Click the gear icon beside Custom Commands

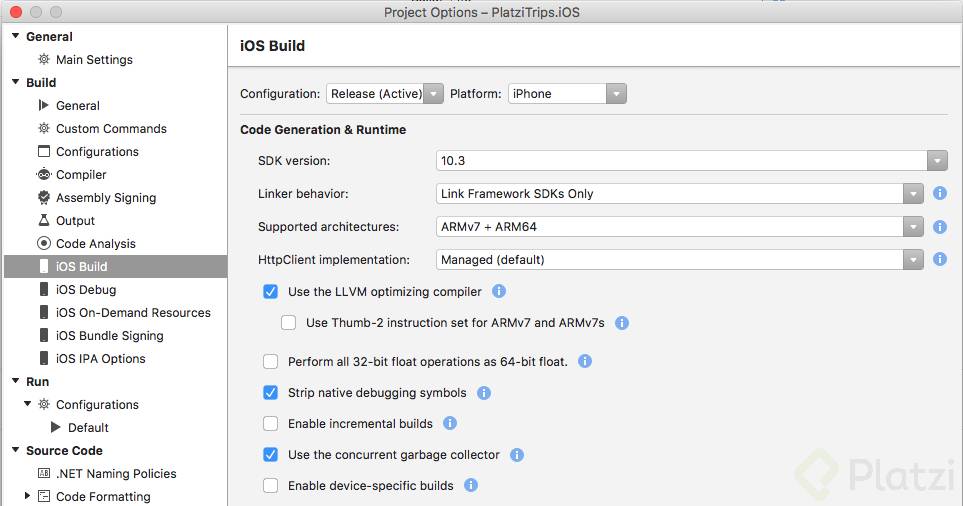pos(44,128)
